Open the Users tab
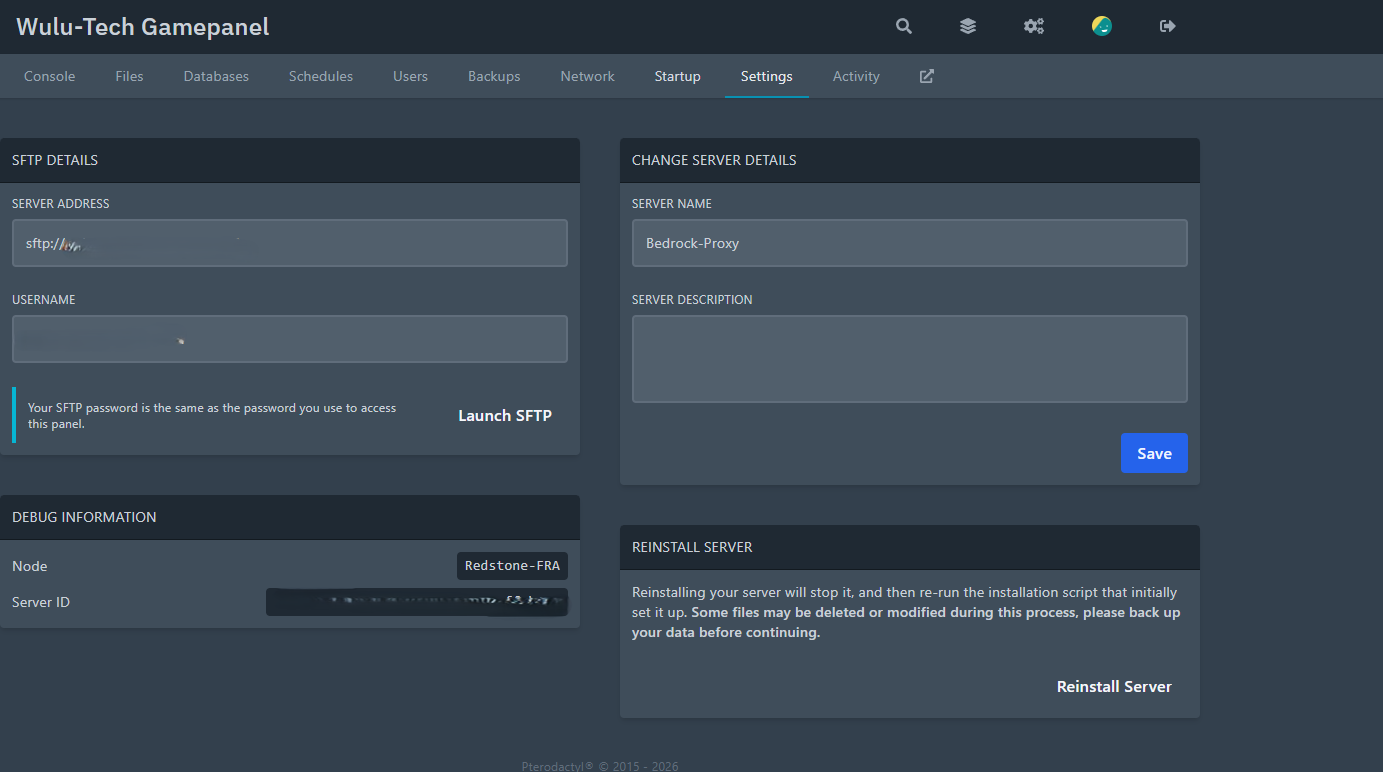 (410, 76)
